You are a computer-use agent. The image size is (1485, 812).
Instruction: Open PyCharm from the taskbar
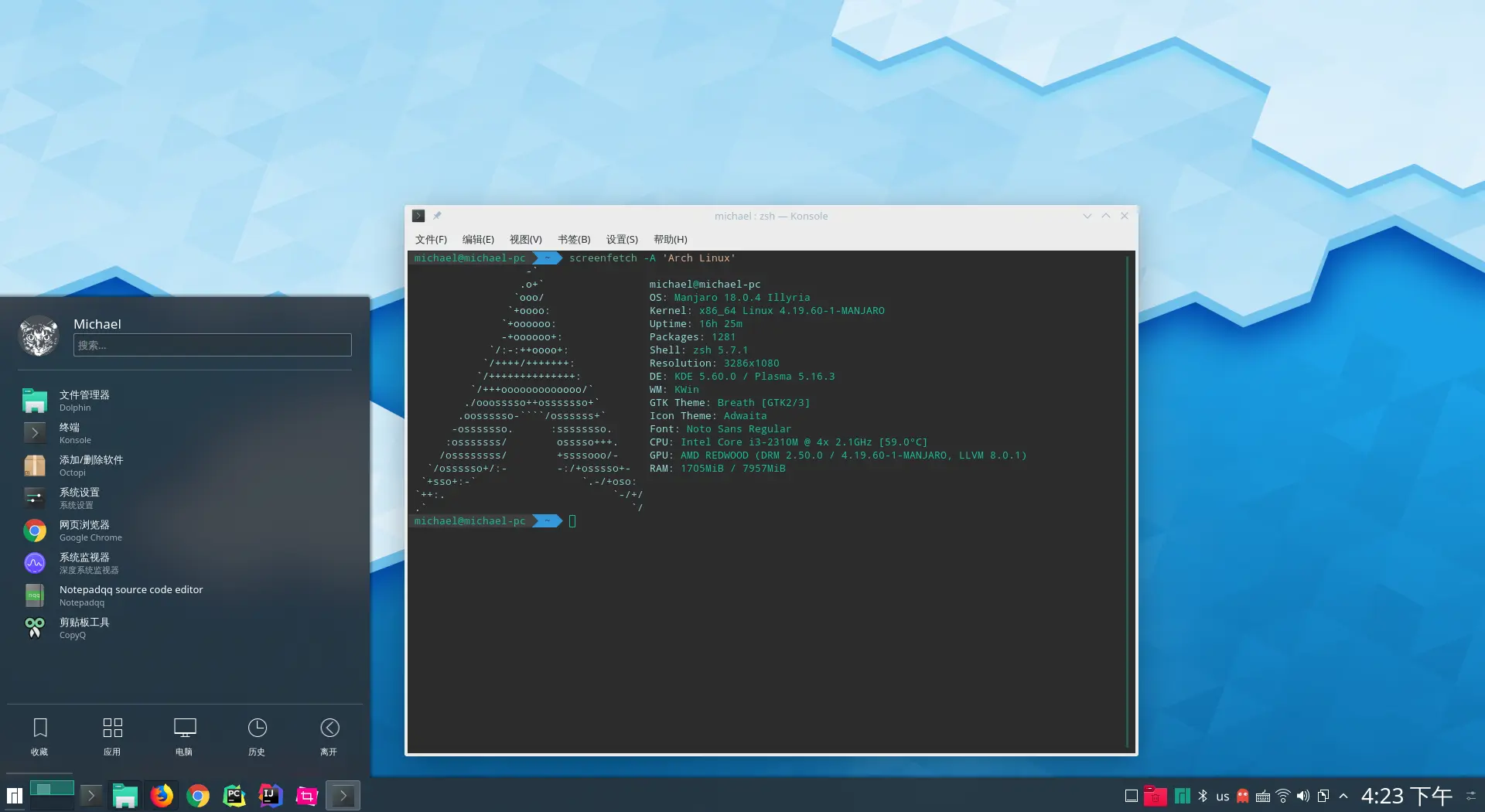tap(234, 795)
